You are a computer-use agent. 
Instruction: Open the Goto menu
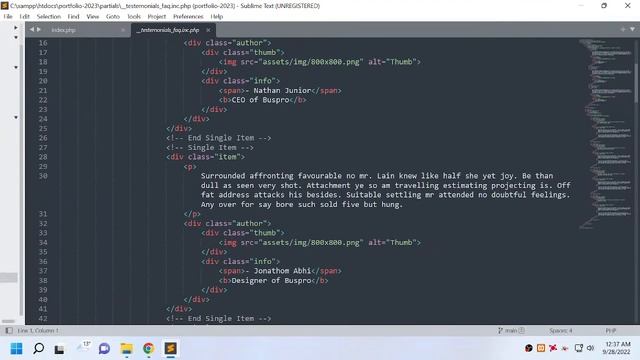coord(113,16)
